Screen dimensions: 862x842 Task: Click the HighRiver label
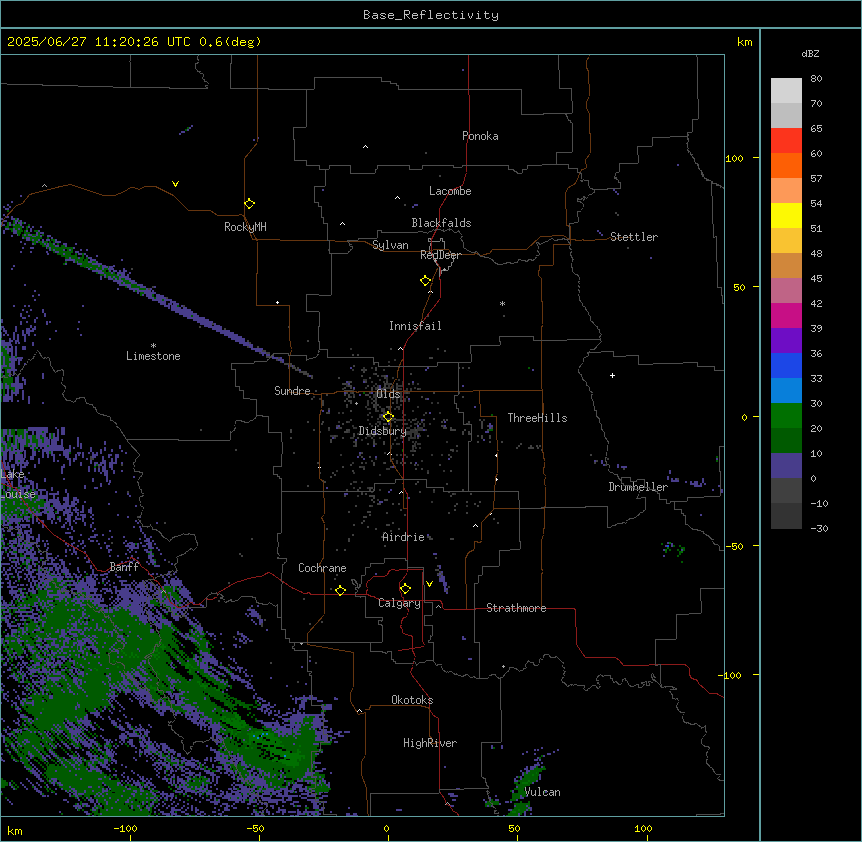coord(430,743)
